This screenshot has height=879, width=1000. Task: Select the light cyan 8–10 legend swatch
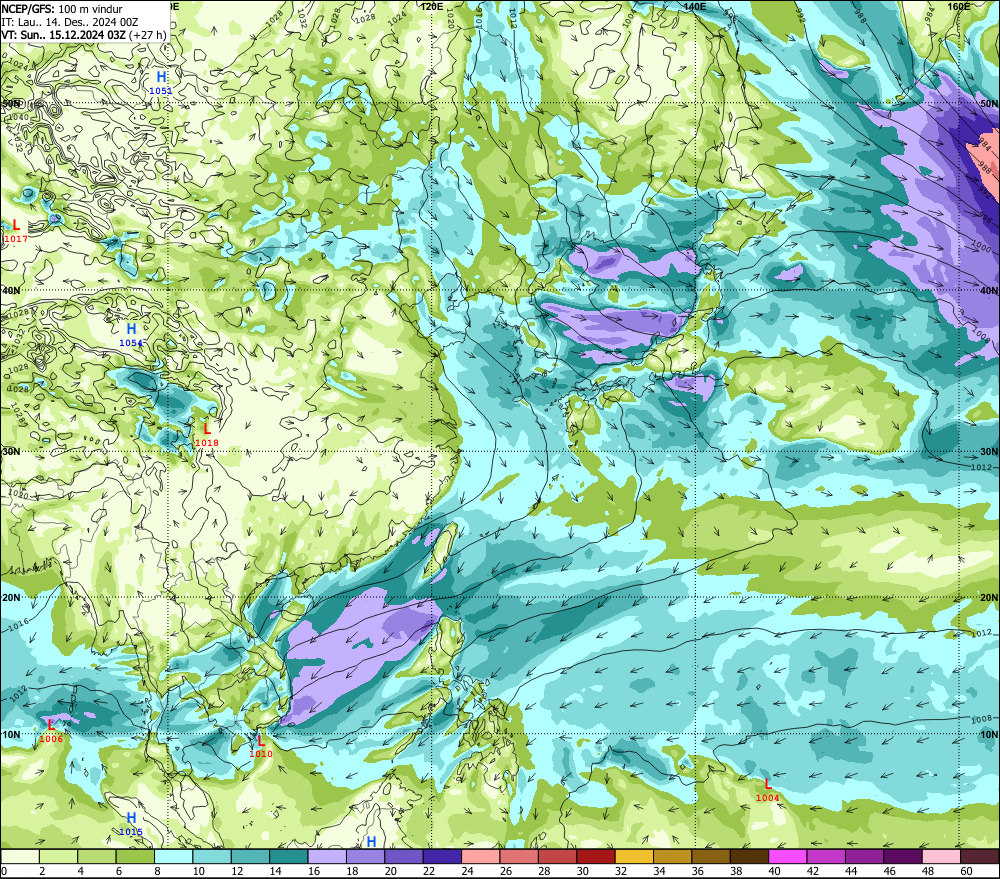(173, 857)
